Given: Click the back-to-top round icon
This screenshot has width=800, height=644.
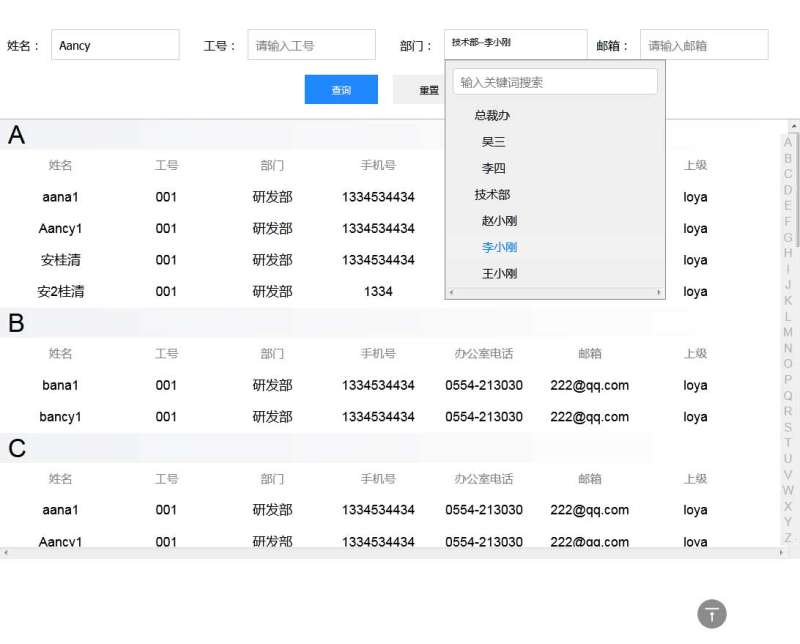Looking at the screenshot, I should 712,613.
